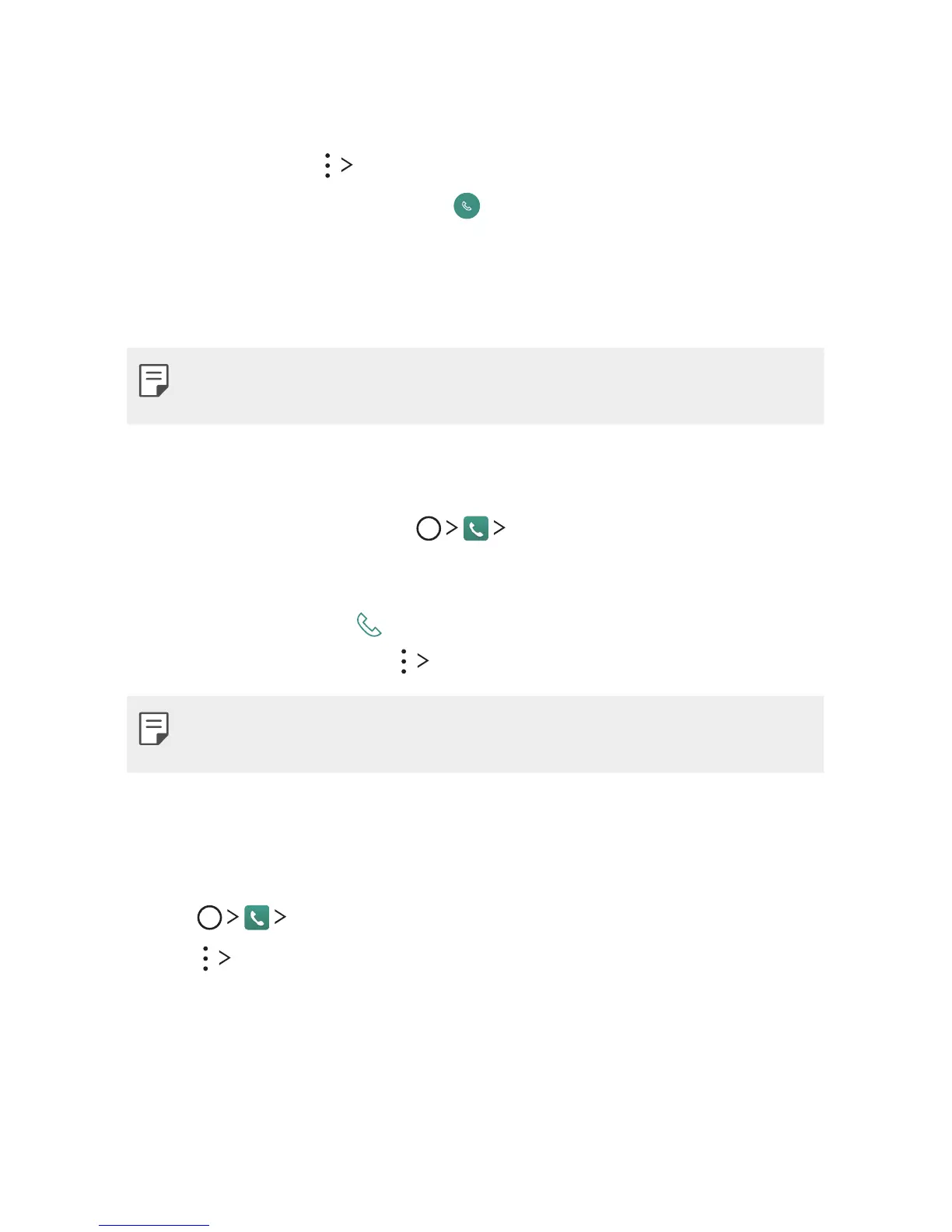Click note icon in the upper gray box

click(154, 380)
